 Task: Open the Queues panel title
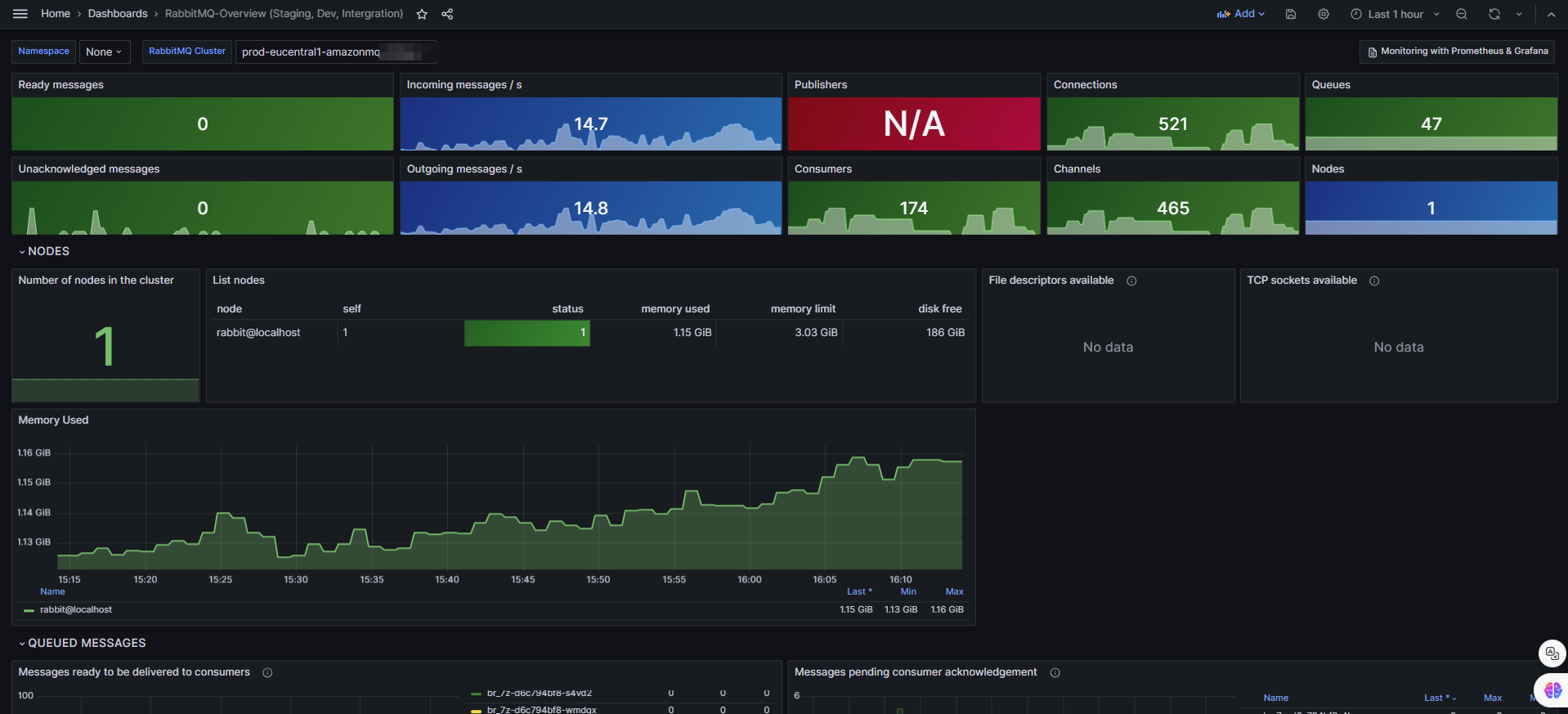click(x=1331, y=85)
